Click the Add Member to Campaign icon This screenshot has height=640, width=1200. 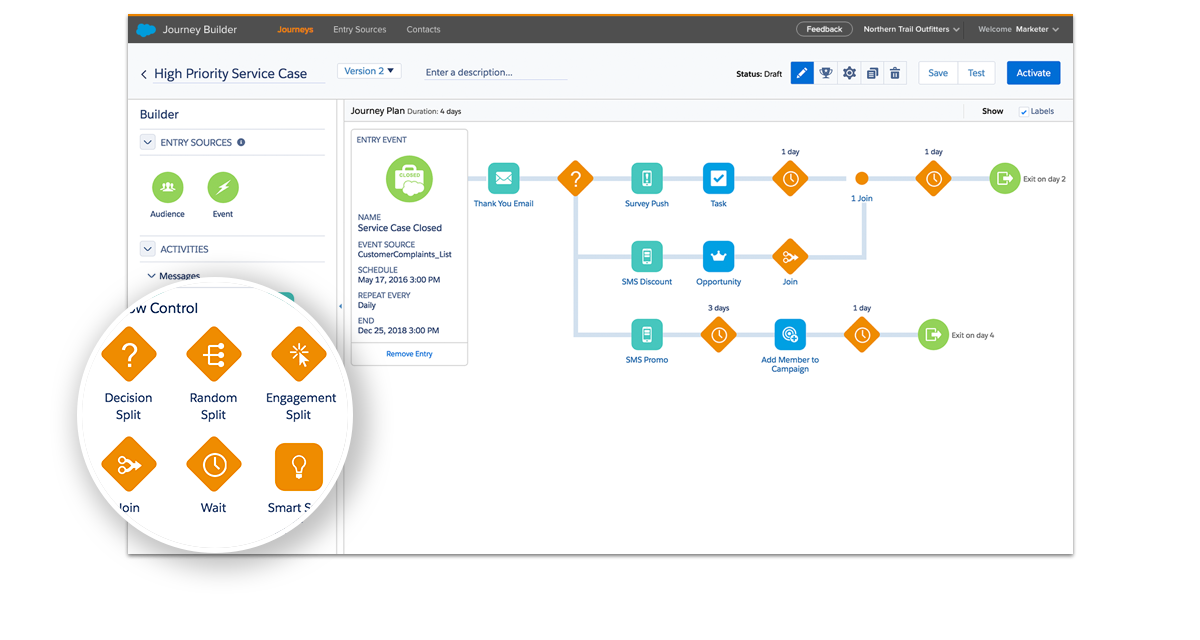coord(789,335)
